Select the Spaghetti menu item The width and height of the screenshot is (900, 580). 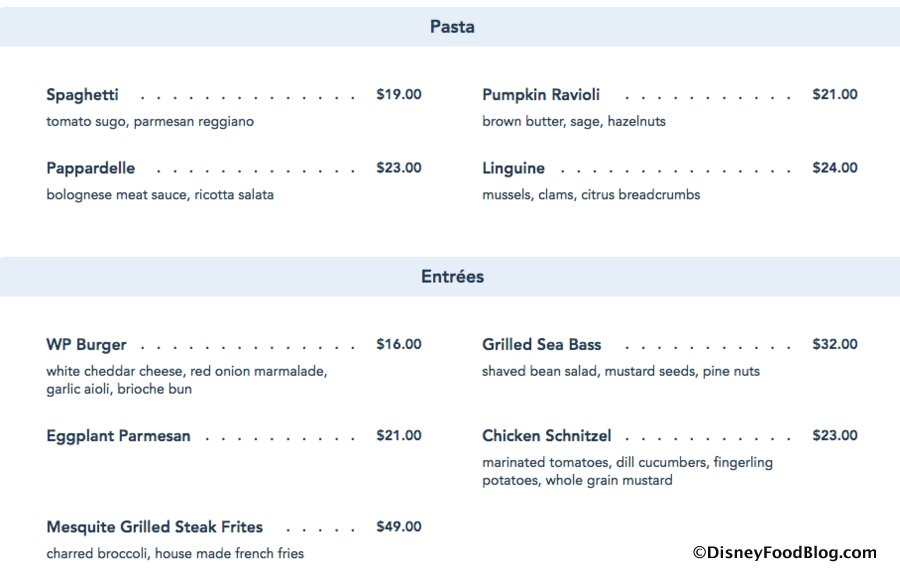[82, 95]
